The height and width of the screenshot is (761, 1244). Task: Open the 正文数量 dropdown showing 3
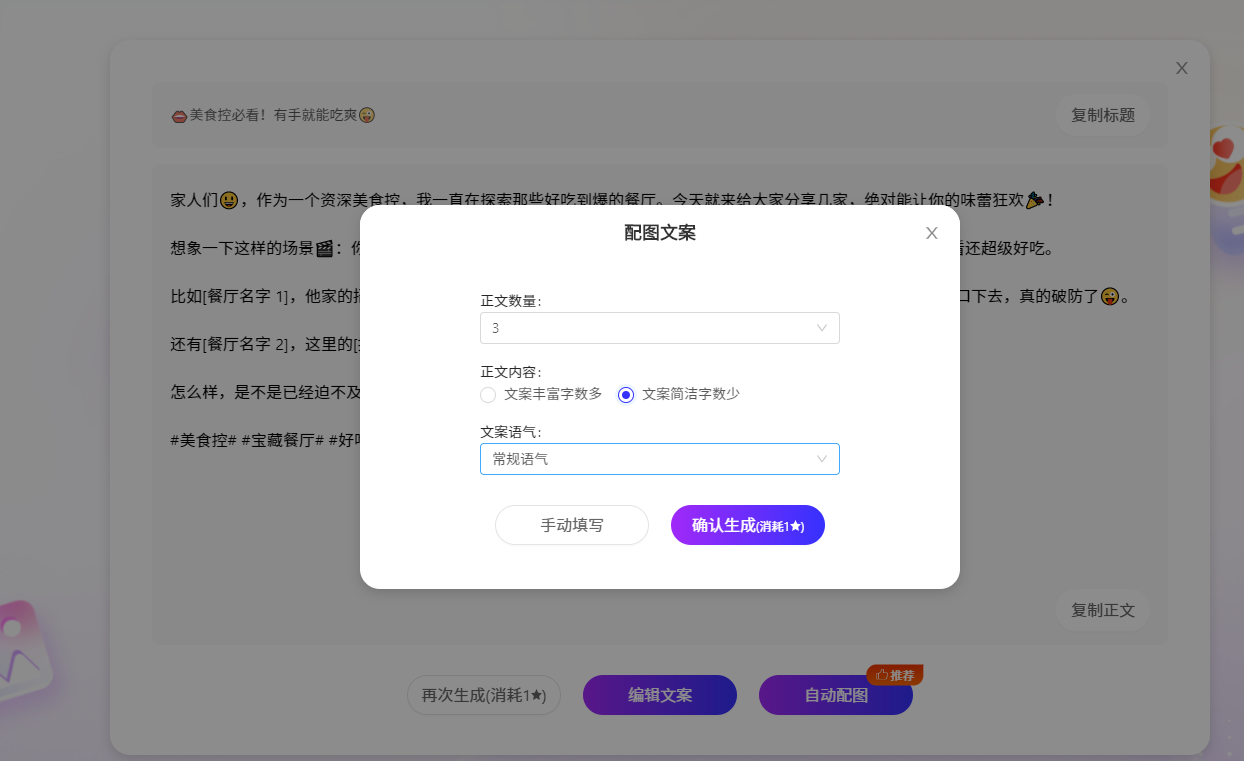click(x=659, y=328)
